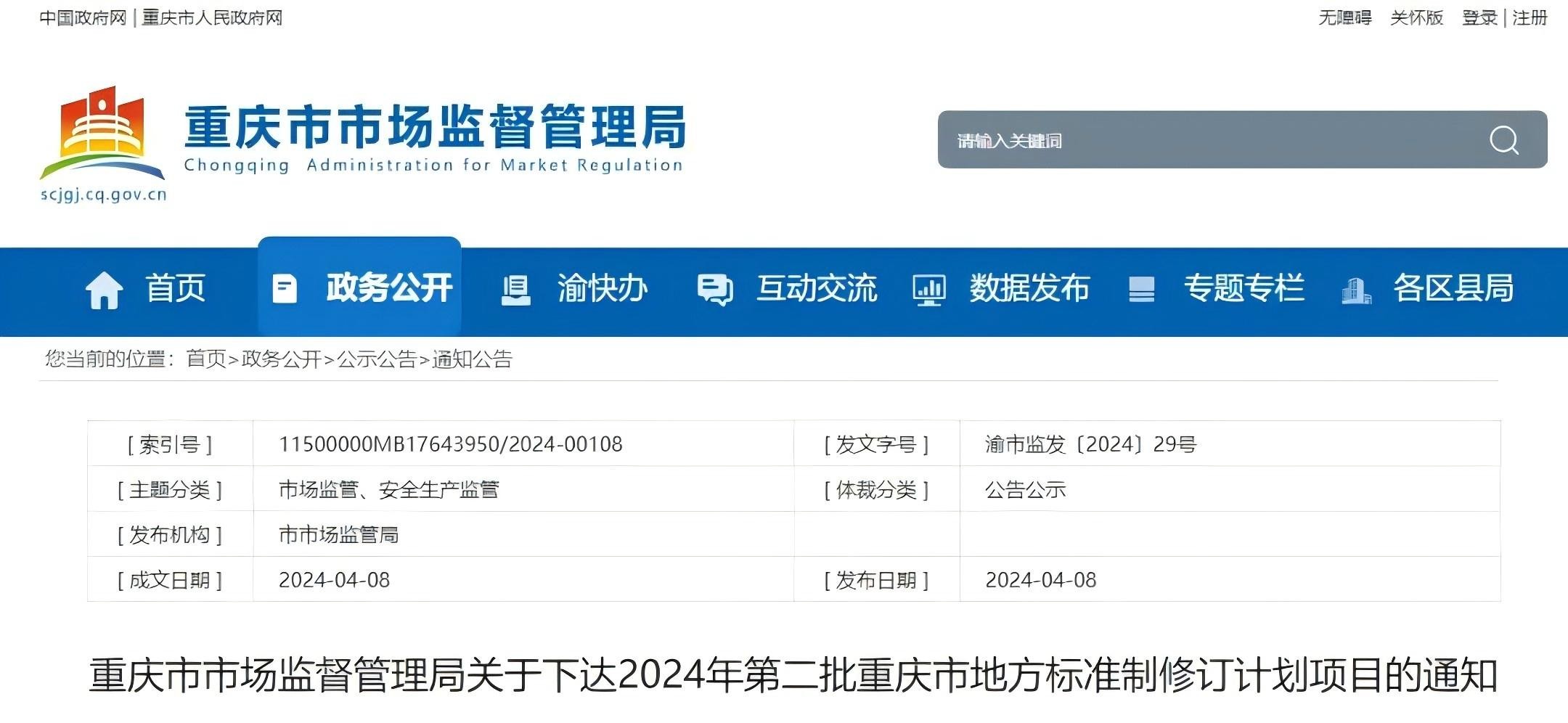Viewport: 1568px width, 723px height.
Task: Click the chat bubble icon beside 互动交流
Action: tap(714, 290)
